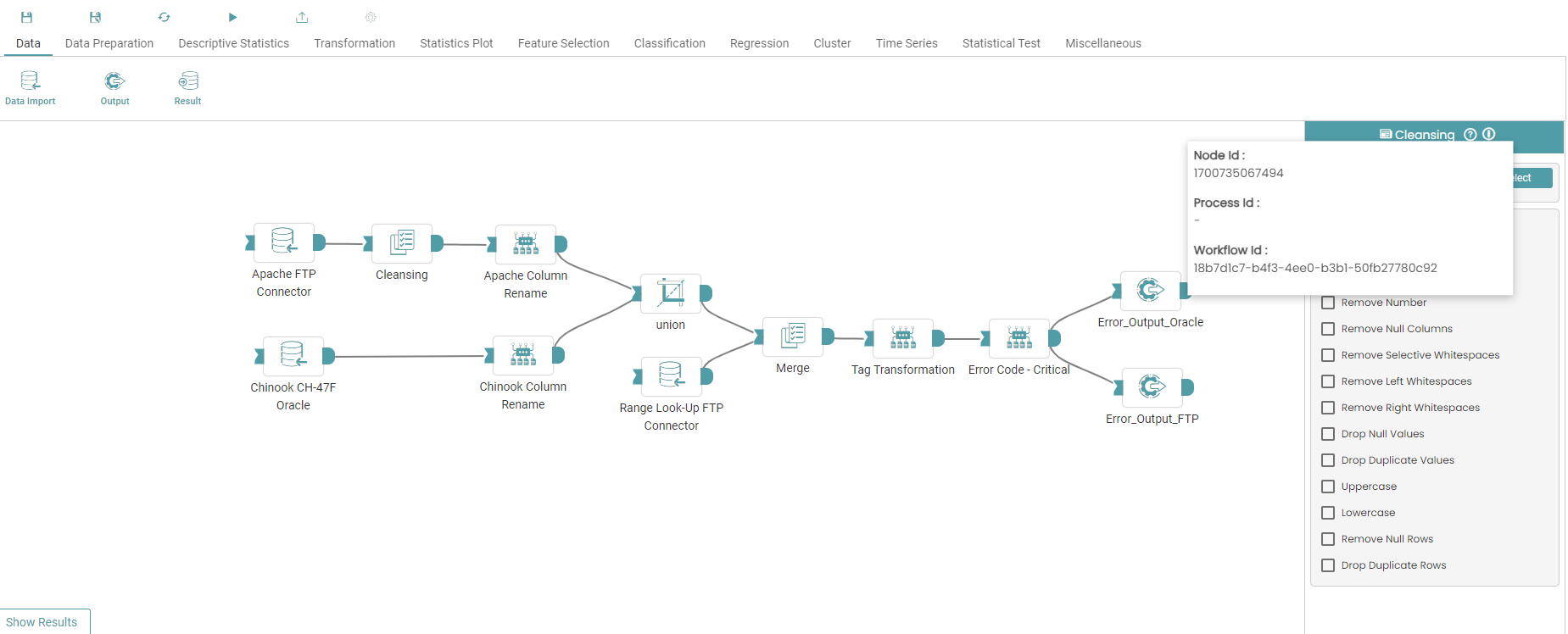Viewport: 1568px width, 634px height.
Task: Run the workflow with the play icon
Action: pyautogui.click(x=232, y=17)
